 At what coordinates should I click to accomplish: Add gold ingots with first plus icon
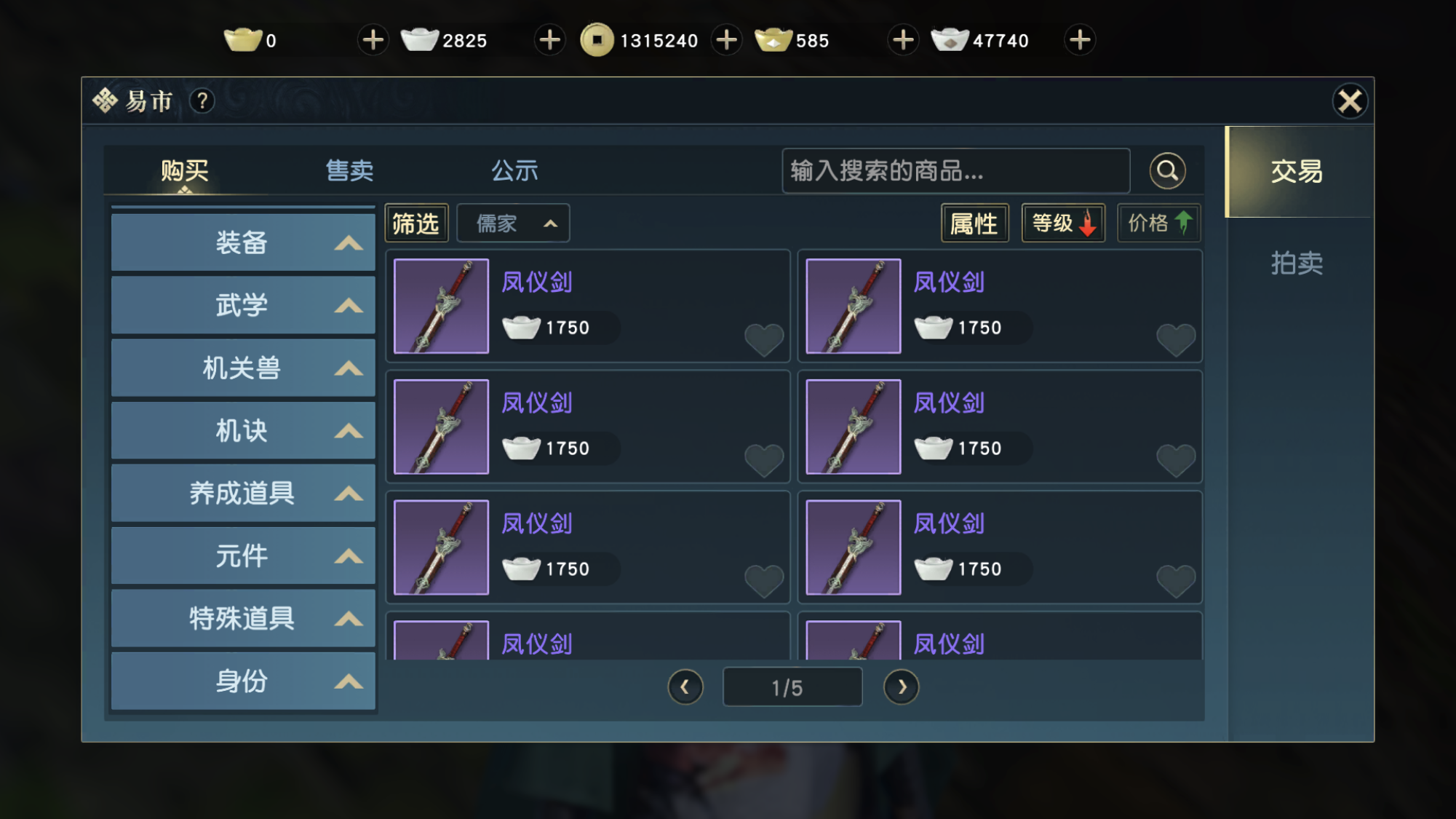(373, 40)
